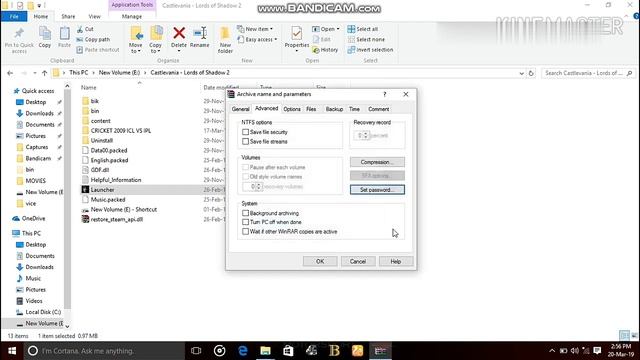The height and width of the screenshot is (360, 640).
Task: Open the File ribbon menu
Action: pyautogui.click(x=14, y=16)
